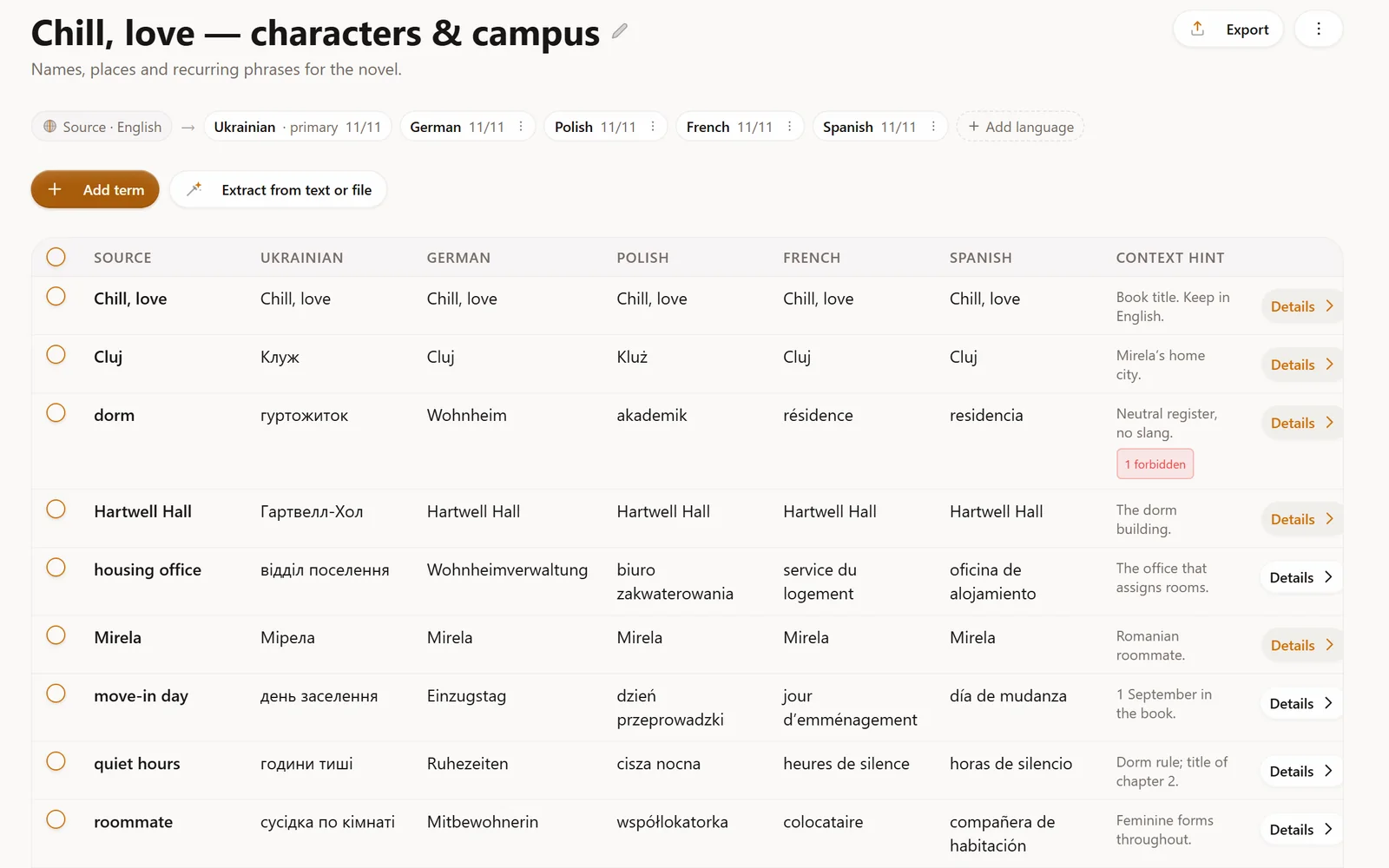Viewport: 1389px width, 868px height.
Task: Click Extract from text or file
Action: (278, 189)
